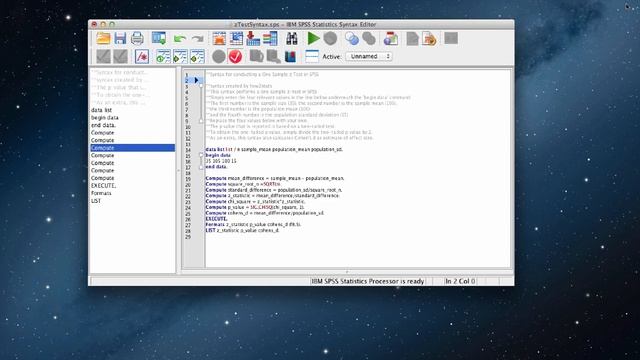Click the 'Compute z_statistic' line
The height and width of the screenshot is (360, 640).
point(272,196)
